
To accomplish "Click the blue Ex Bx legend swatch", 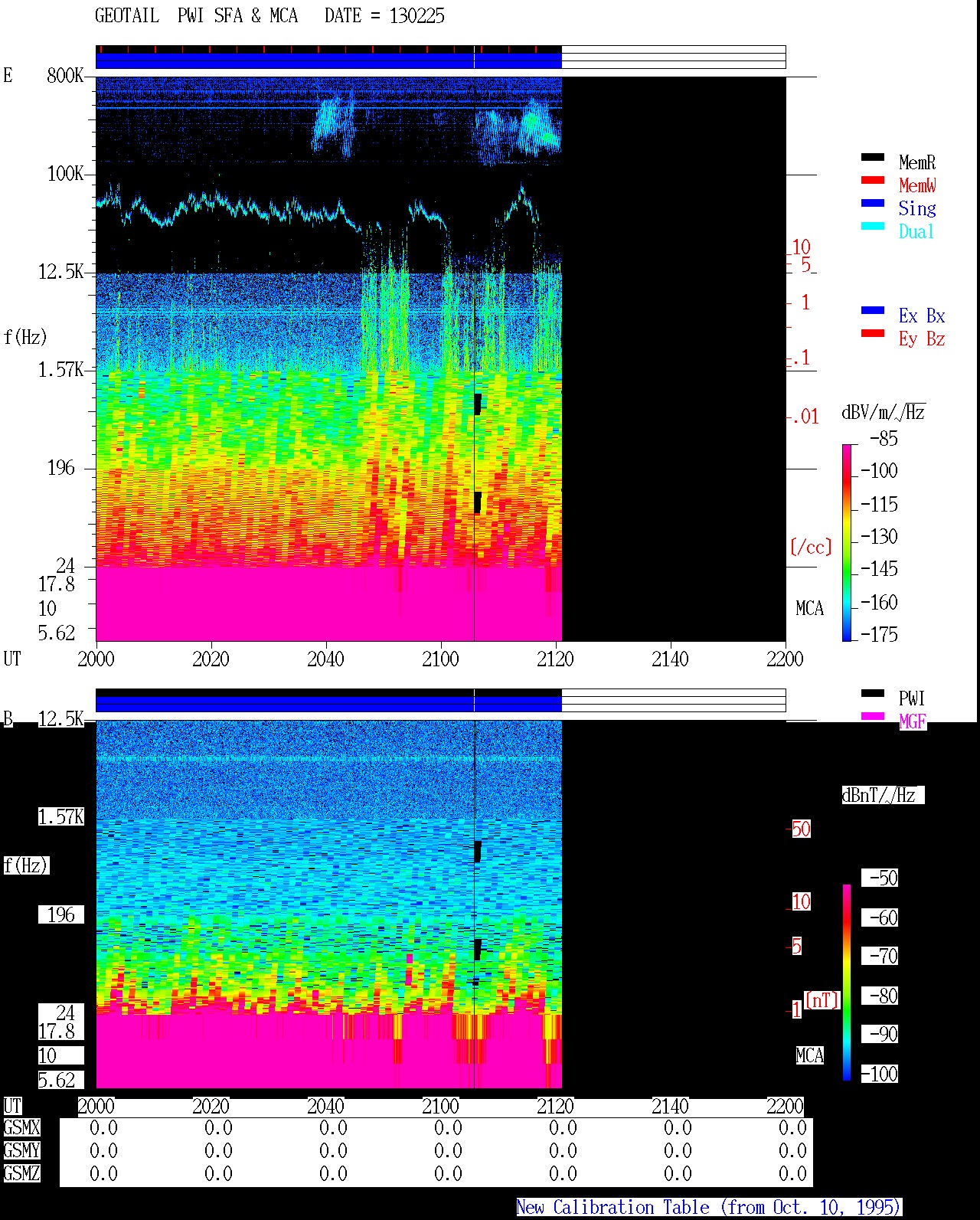I will (x=873, y=310).
